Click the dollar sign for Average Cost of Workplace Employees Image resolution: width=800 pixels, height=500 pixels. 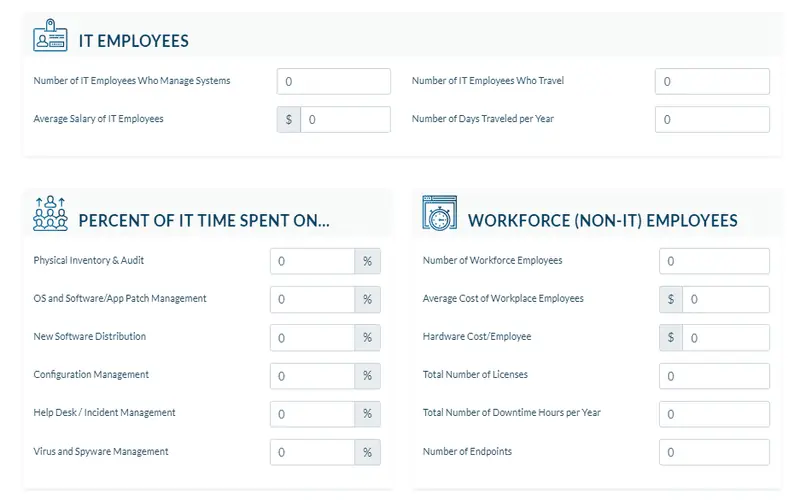[671, 299]
